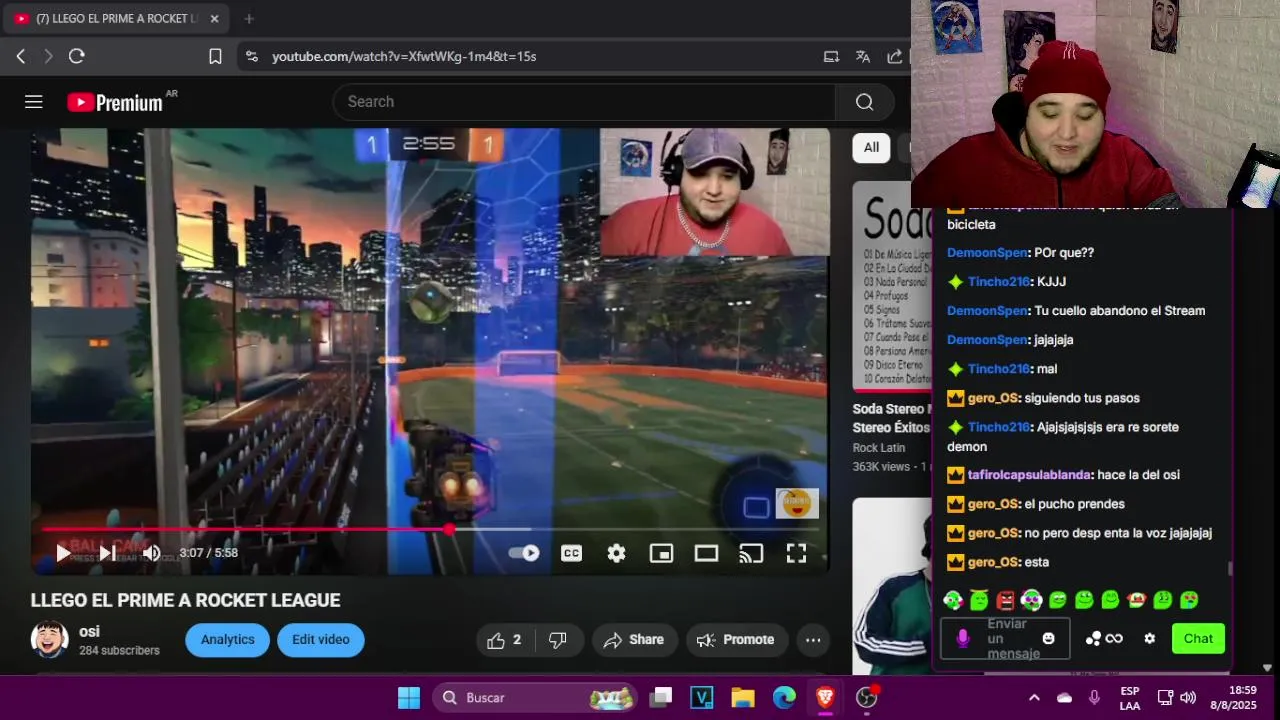Click the magnifier search button
This screenshot has height=720, width=1280.
[x=865, y=102]
